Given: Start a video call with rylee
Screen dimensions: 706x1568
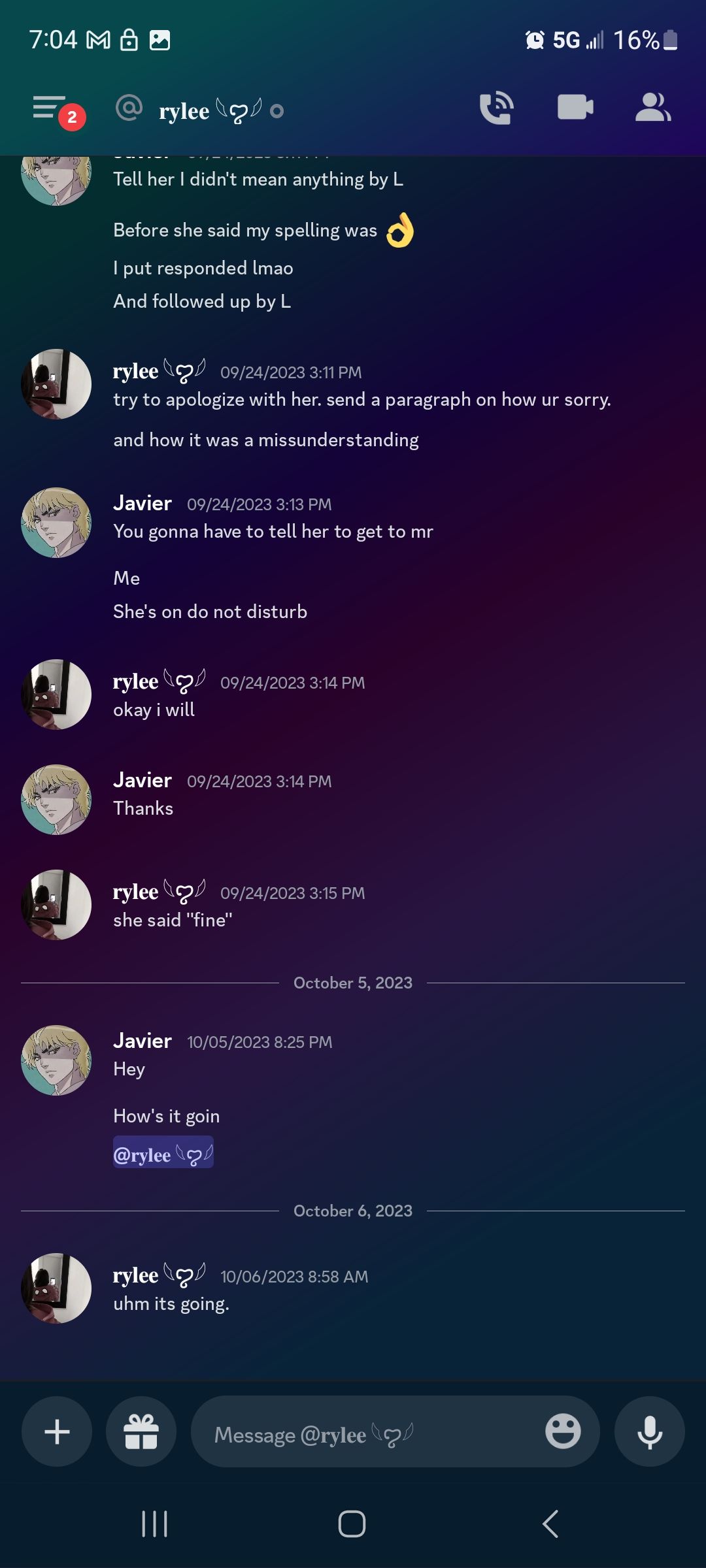Looking at the screenshot, I should click(575, 107).
